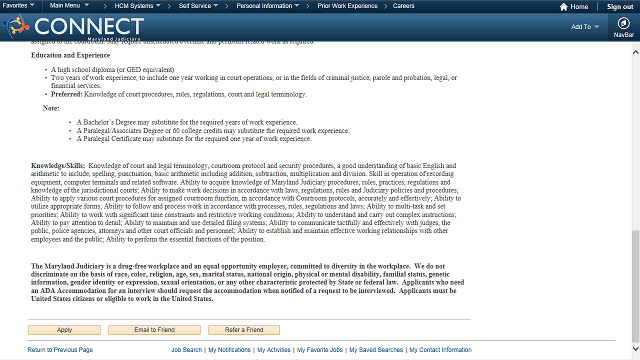Open the NavBar compass icon
This screenshot has width=640, height=360.
pos(623,23)
